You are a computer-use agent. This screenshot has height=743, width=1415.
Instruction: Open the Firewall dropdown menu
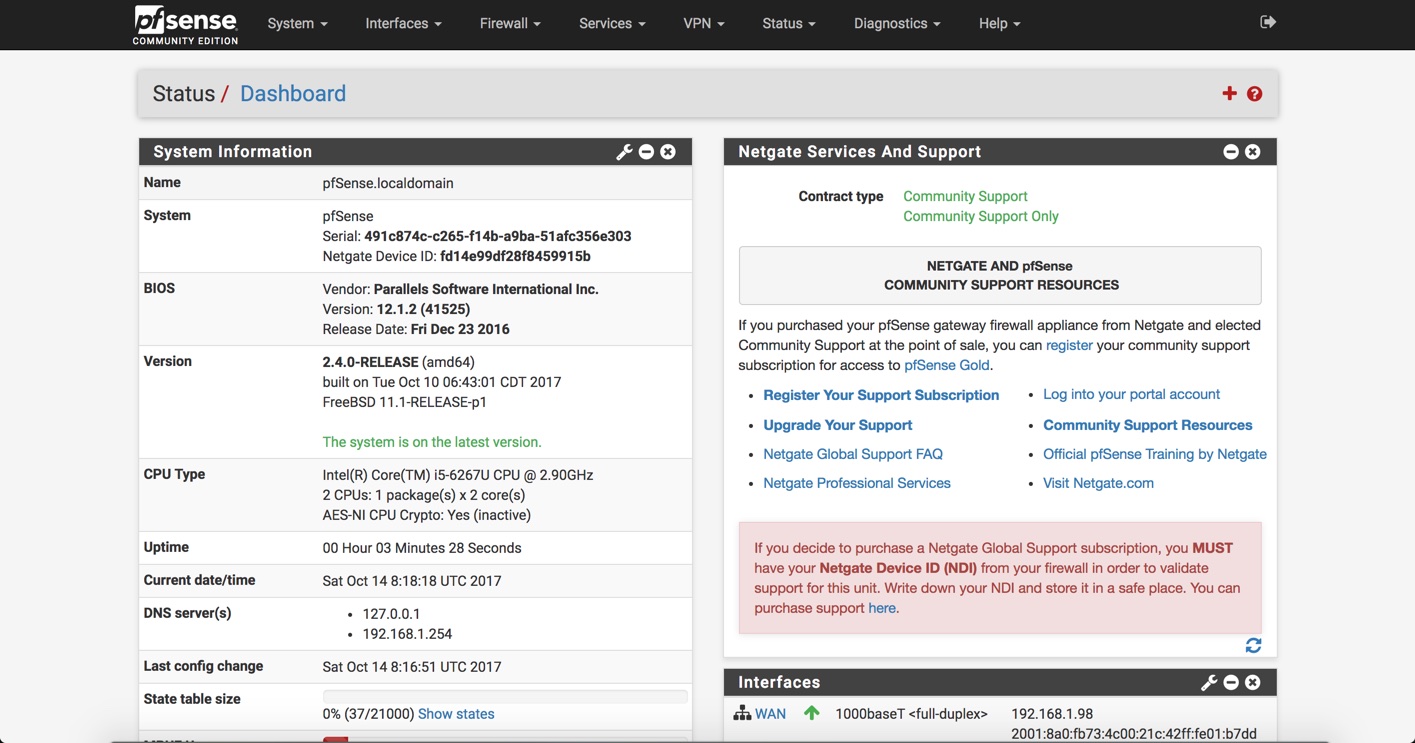pos(509,22)
